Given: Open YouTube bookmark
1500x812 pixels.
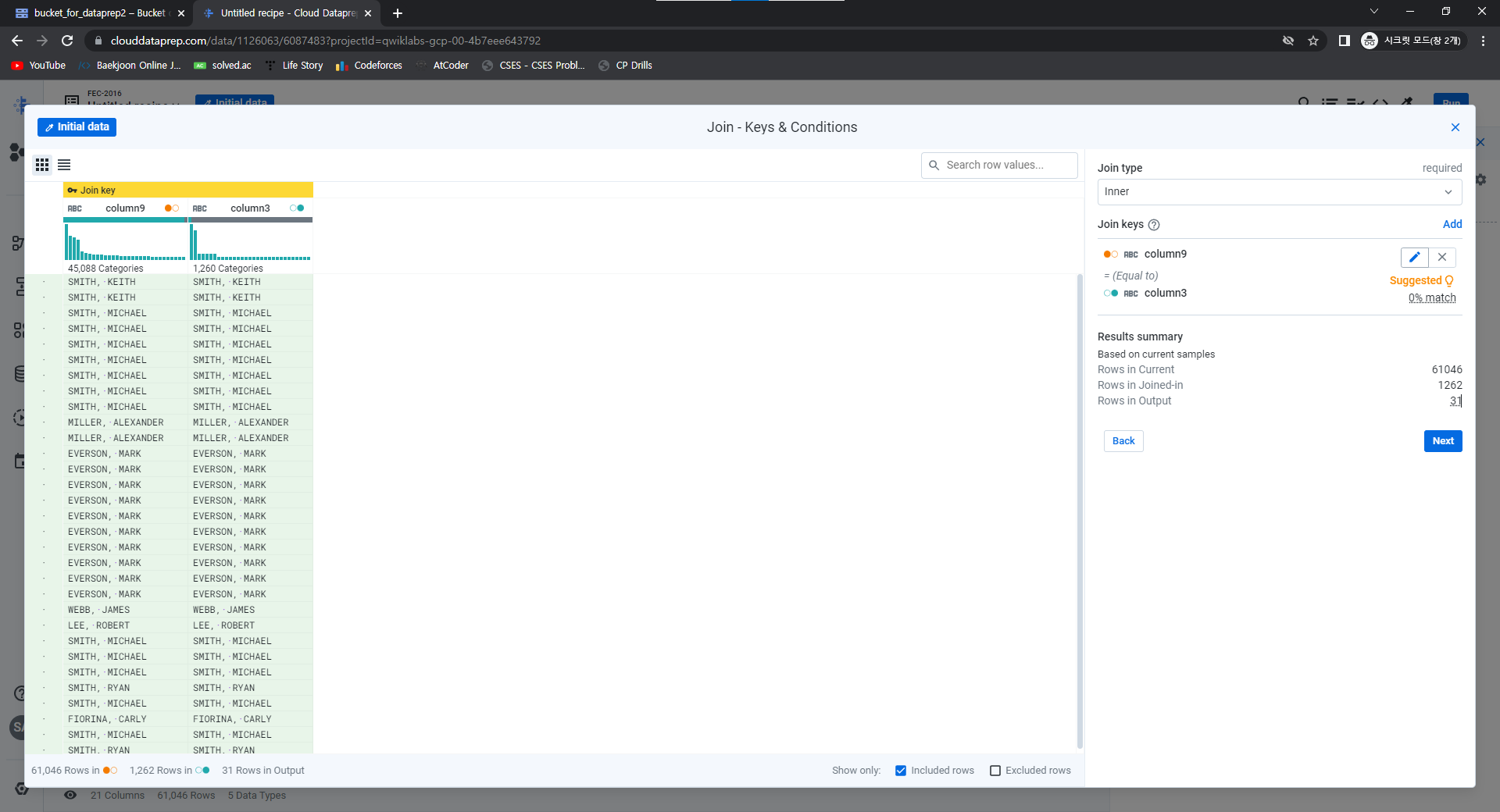Looking at the screenshot, I should pyautogui.click(x=38, y=66).
